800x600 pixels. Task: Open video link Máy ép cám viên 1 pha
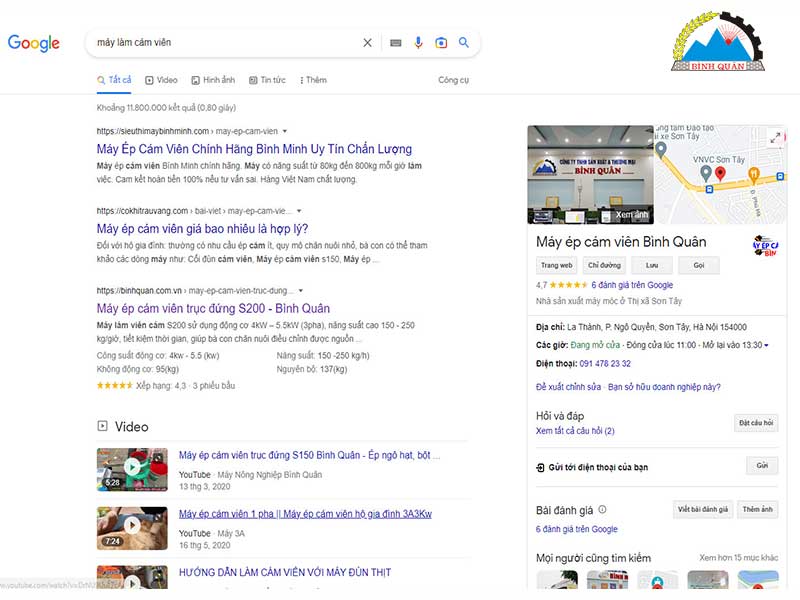[305, 514]
